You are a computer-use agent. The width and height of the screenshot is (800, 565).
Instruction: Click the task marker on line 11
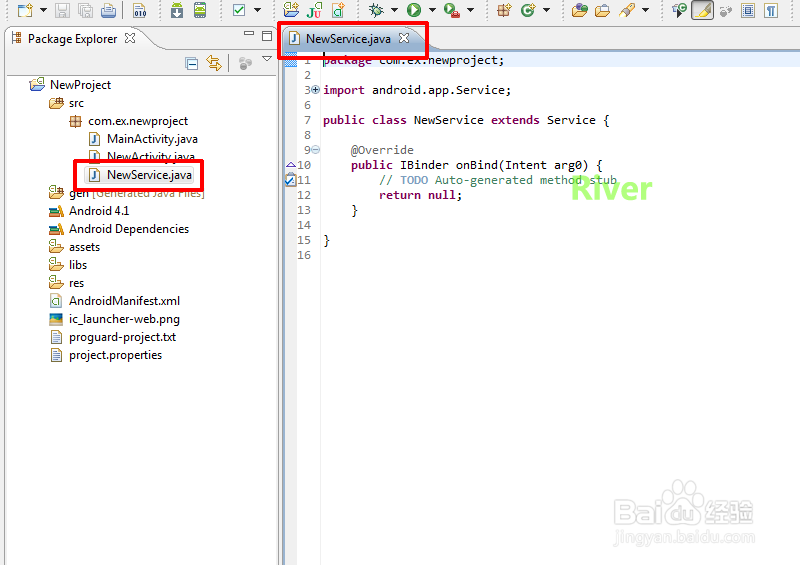coord(290,180)
